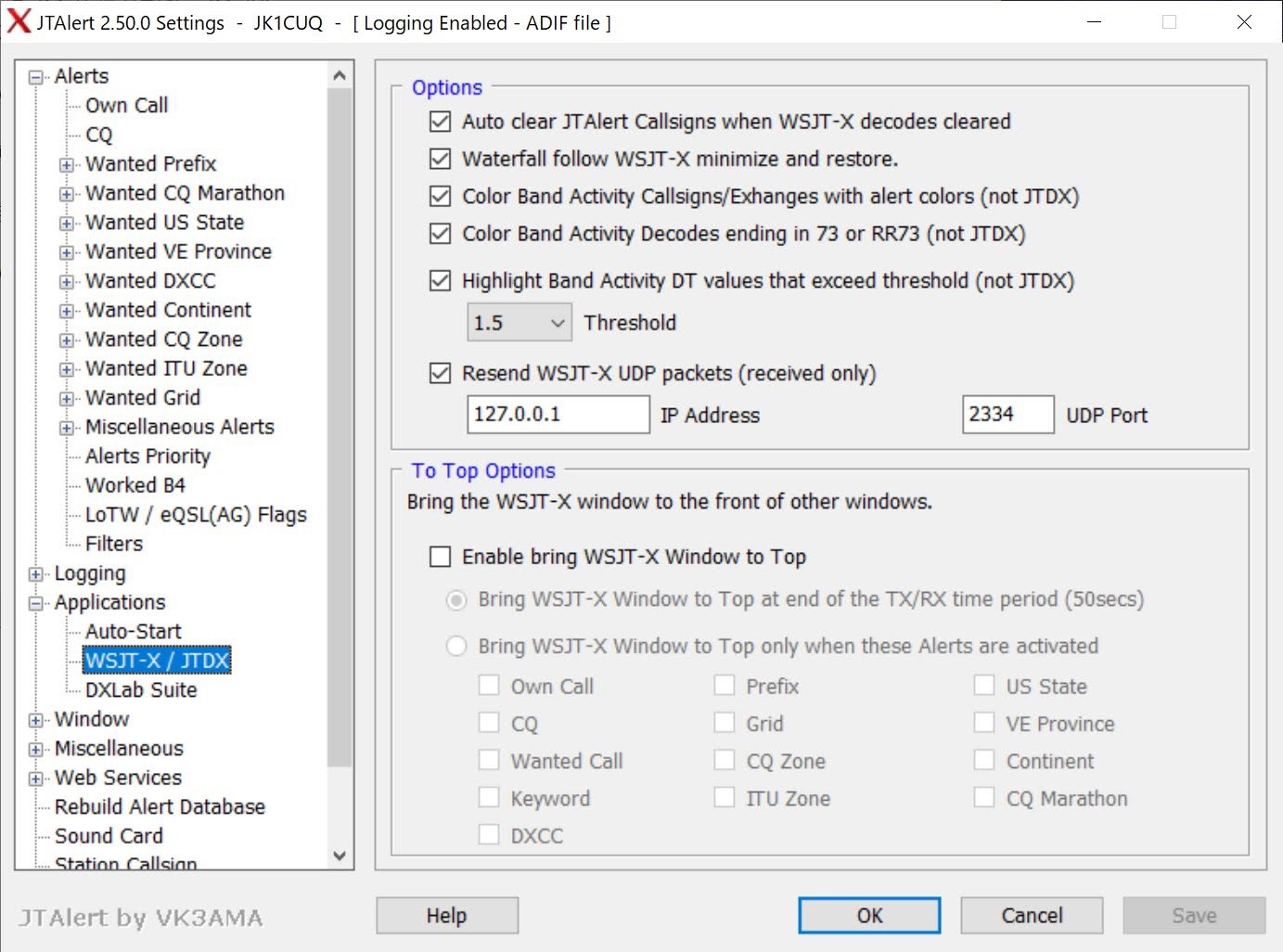1283x952 pixels.
Task: Select radio for Top only when Alerts activated
Action: coord(456,646)
